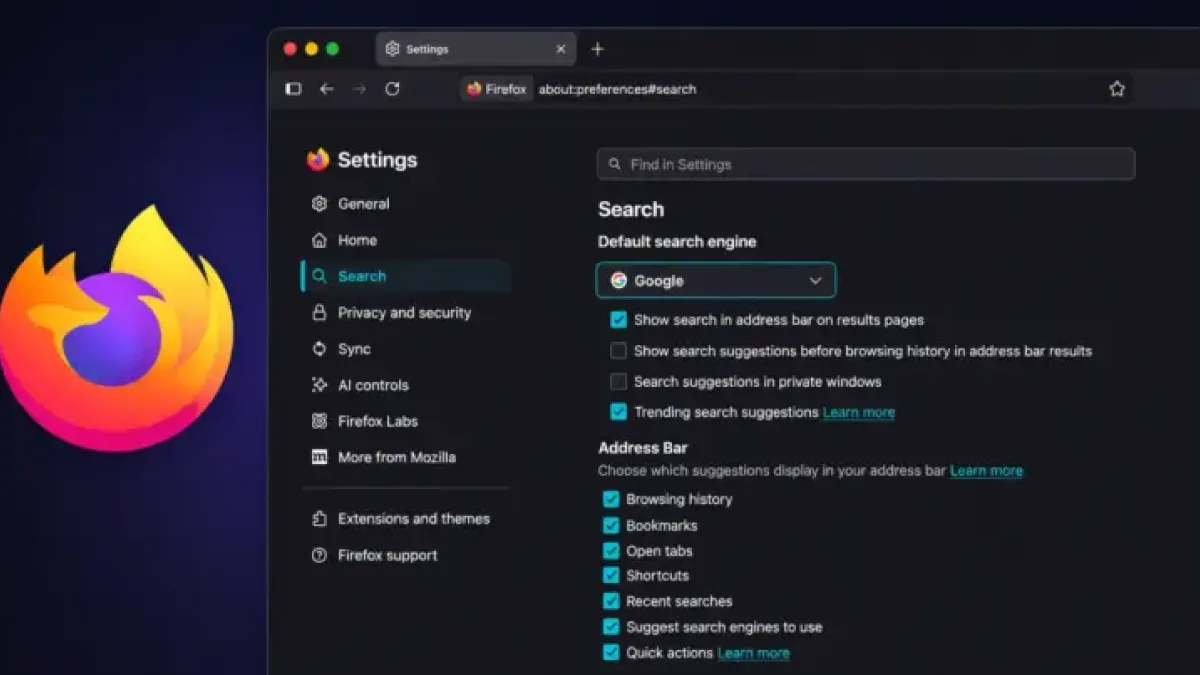Viewport: 1200px width, 675px height.
Task: Click the Extensions and themes puzzle icon
Action: [319, 519]
